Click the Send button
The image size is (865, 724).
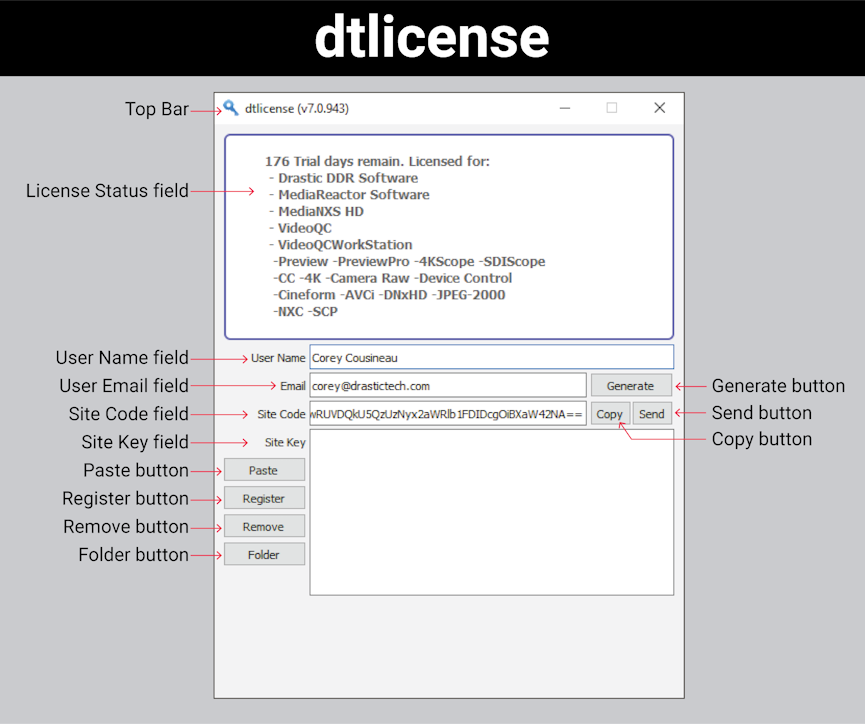(652, 414)
